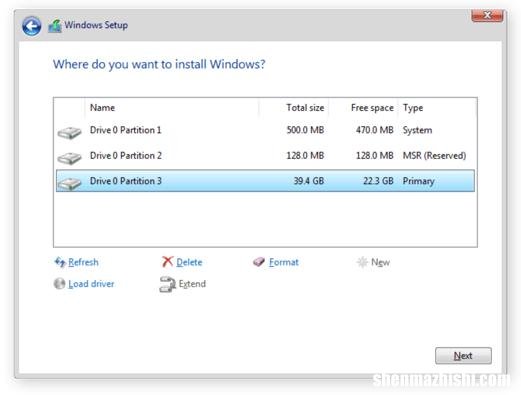521x395 pixels.
Task: Click the System type cell
Action: (x=417, y=130)
